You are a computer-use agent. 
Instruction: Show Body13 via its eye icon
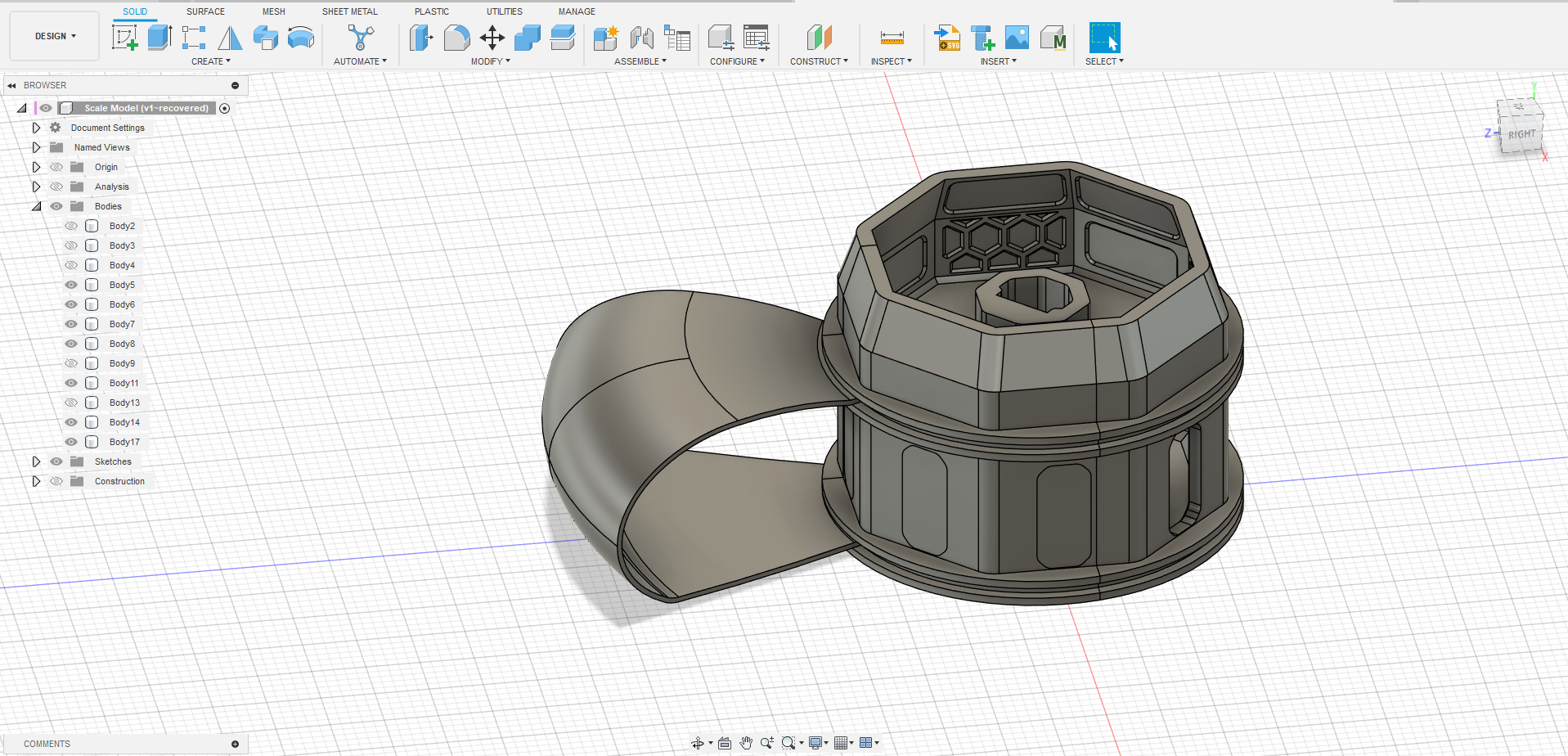tap(71, 403)
